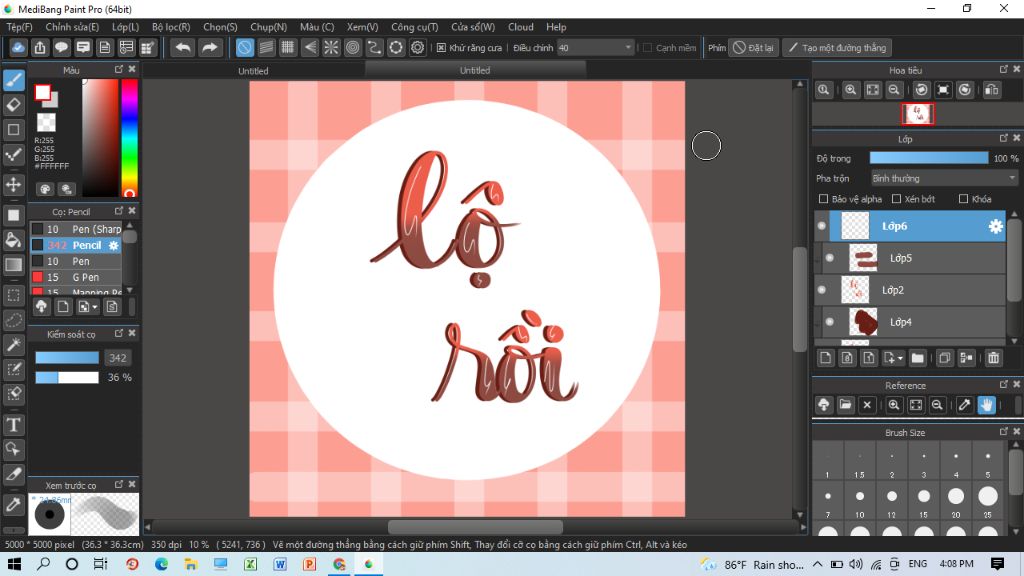Click the Navigator canvas thumbnail
Viewport: 1024px width, 576px height.
[918, 114]
